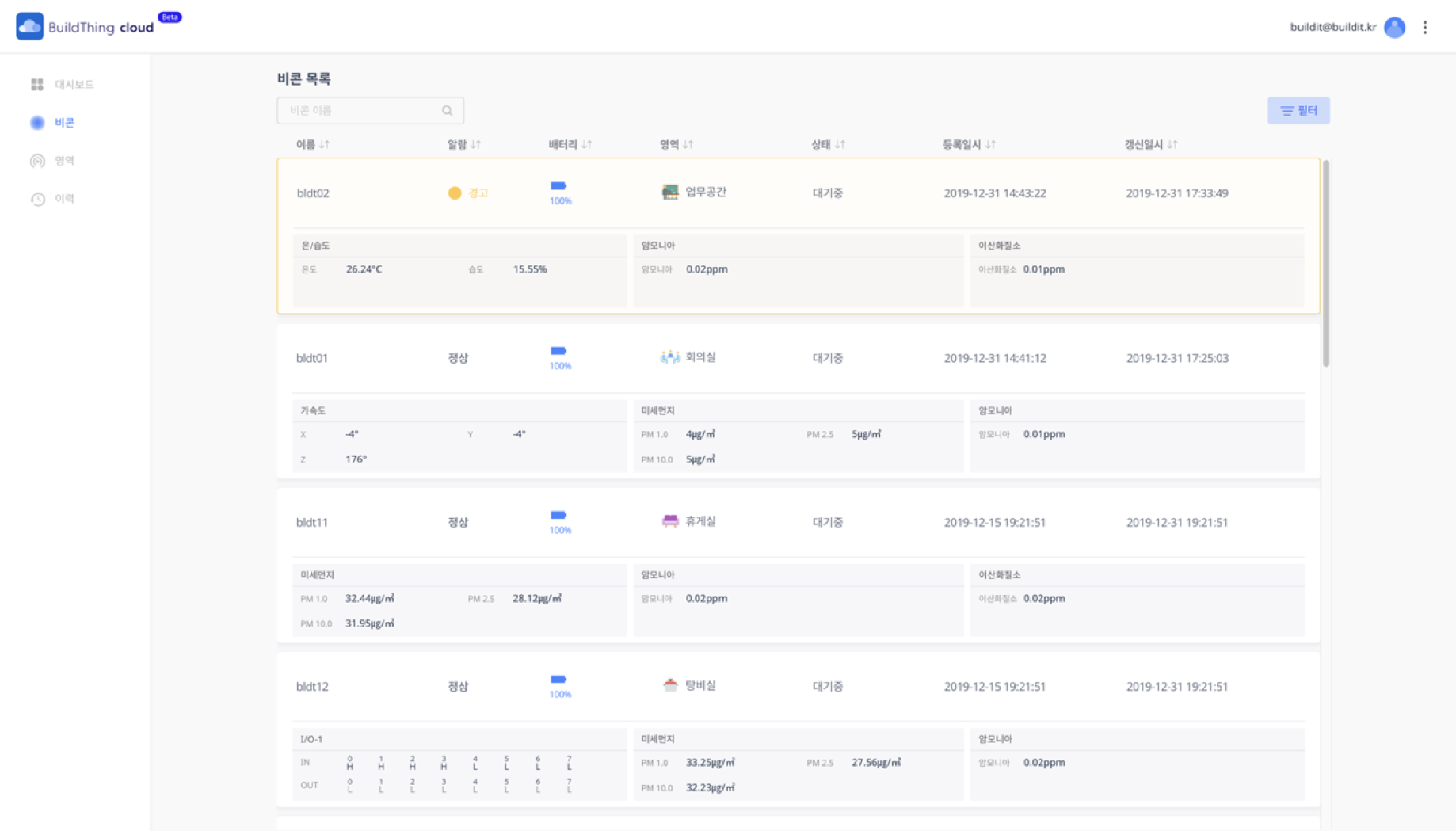Image resolution: width=1456 pixels, height=831 pixels.
Task: Click the 32.44μg/㎥ PM 1.0 value
Action: click(x=370, y=599)
